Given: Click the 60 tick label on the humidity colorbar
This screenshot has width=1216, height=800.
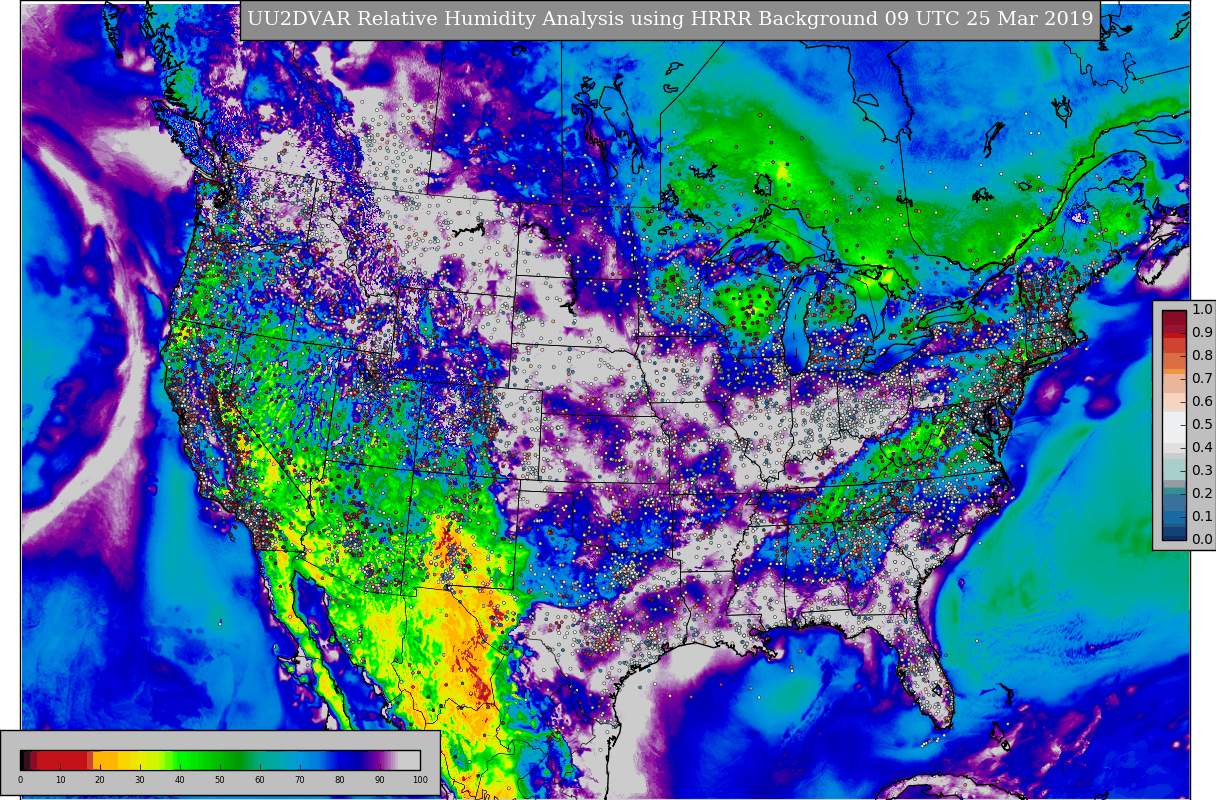Looking at the screenshot, I should click(x=260, y=780).
